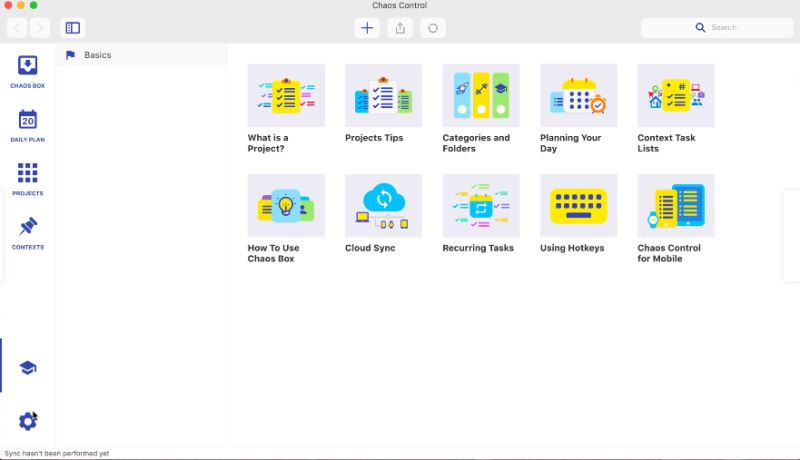Open the Categories and Folders thumbnail

pyautogui.click(x=481, y=95)
